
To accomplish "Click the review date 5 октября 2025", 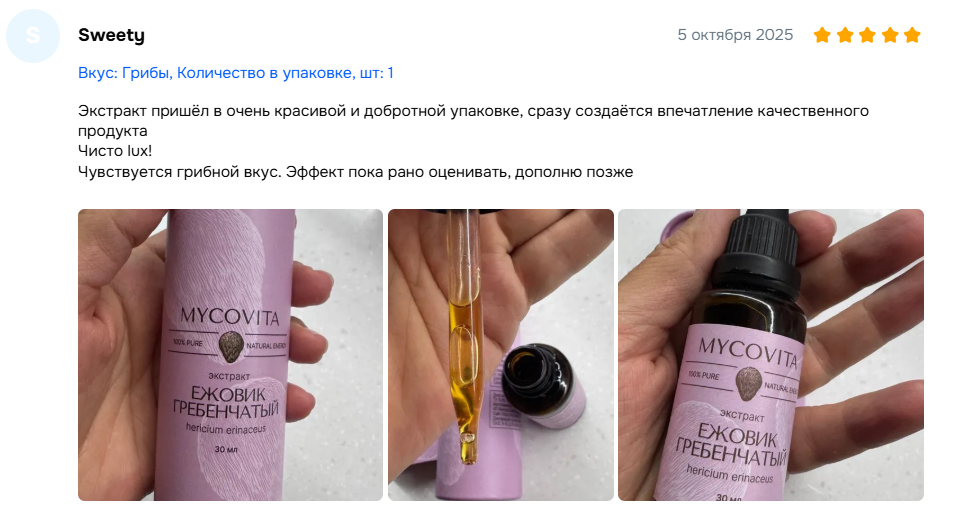I will click(x=735, y=35).
